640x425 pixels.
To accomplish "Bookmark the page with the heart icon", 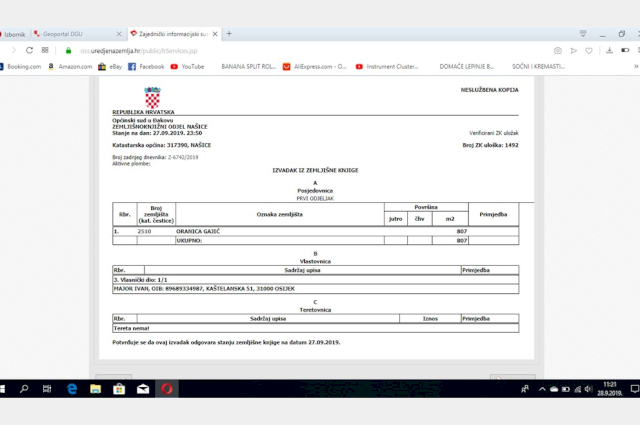I will [589, 51].
